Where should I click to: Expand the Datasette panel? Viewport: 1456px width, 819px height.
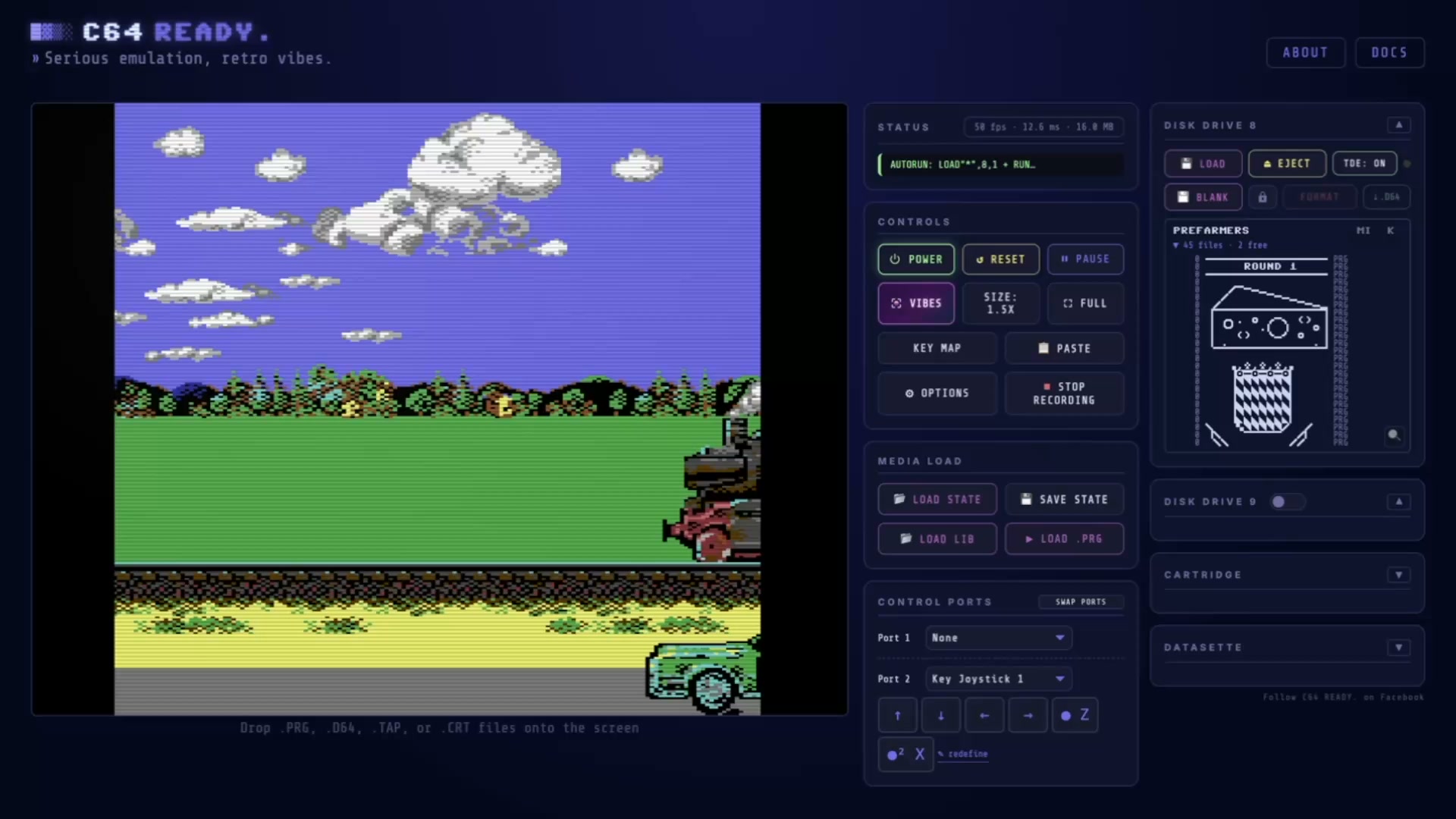pyautogui.click(x=1399, y=648)
